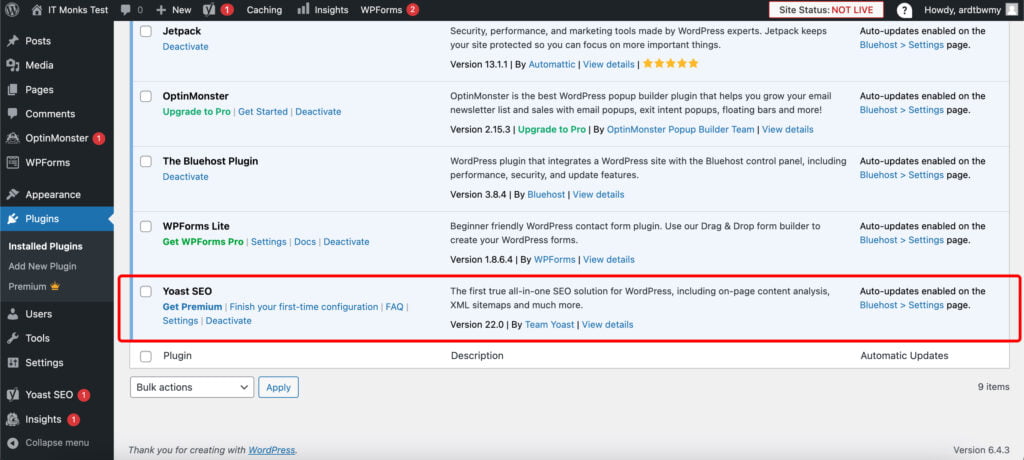View details for Yoast SEO

tap(607, 324)
